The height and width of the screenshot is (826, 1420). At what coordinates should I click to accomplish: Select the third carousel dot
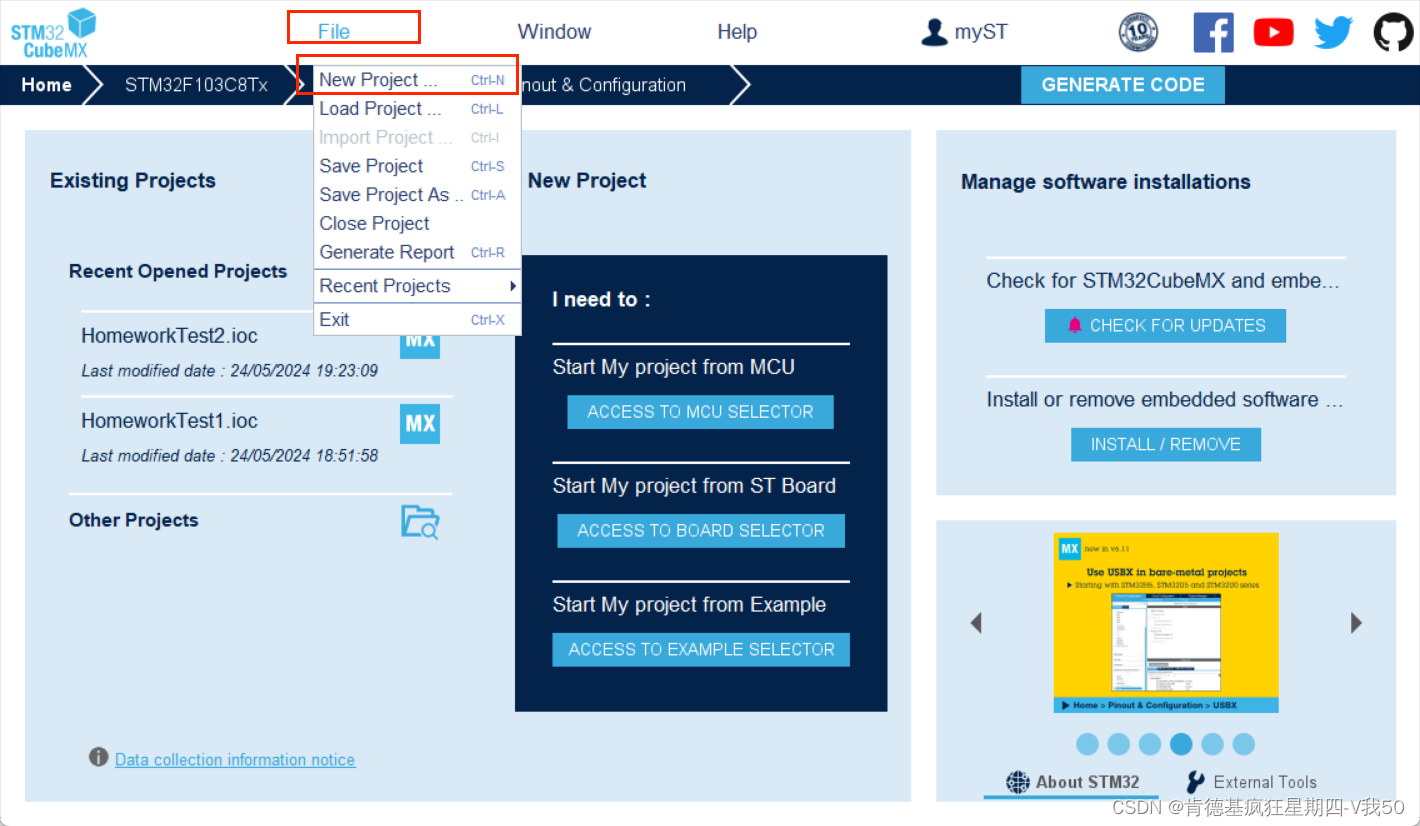coord(1150,744)
